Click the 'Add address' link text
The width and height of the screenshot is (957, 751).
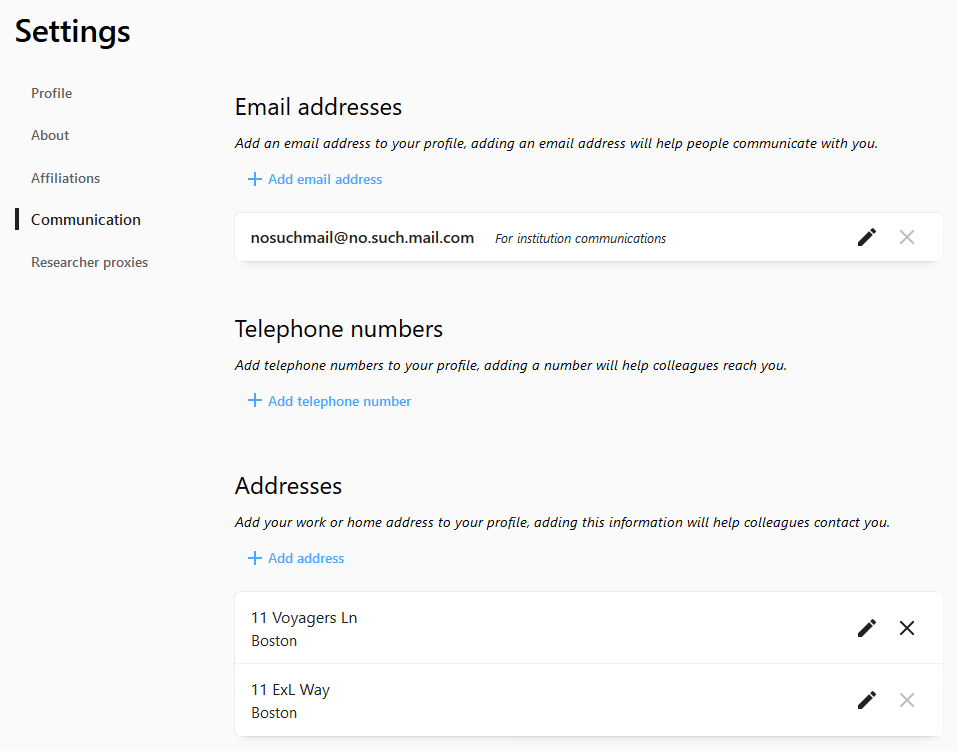[306, 558]
